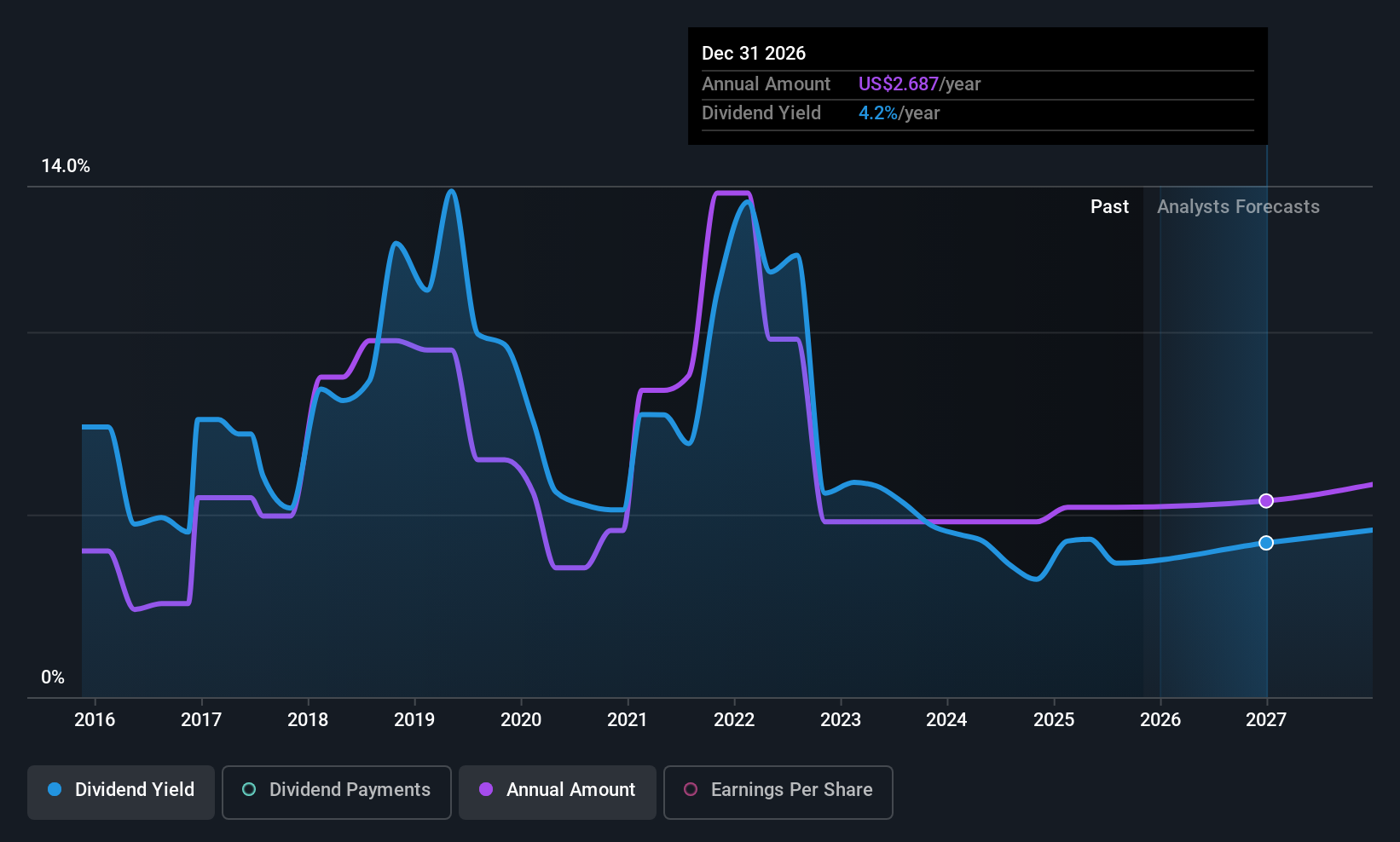Click the Past label on chart

(1109, 207)
